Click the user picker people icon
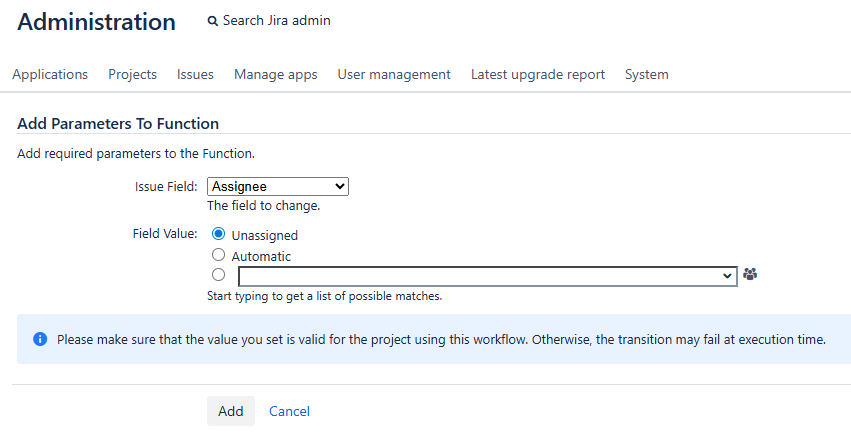851x446 pixels. pos(750,275)
